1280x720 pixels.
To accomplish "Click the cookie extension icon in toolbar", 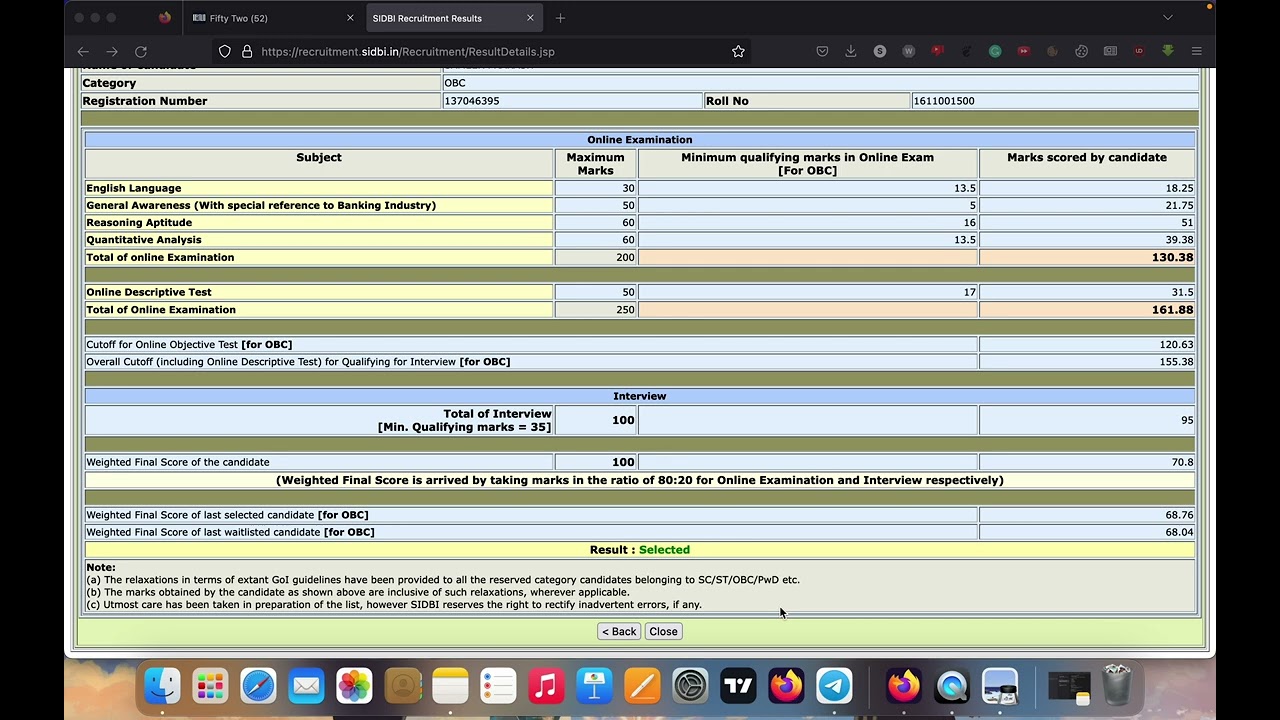I will tap(1082, 51).
